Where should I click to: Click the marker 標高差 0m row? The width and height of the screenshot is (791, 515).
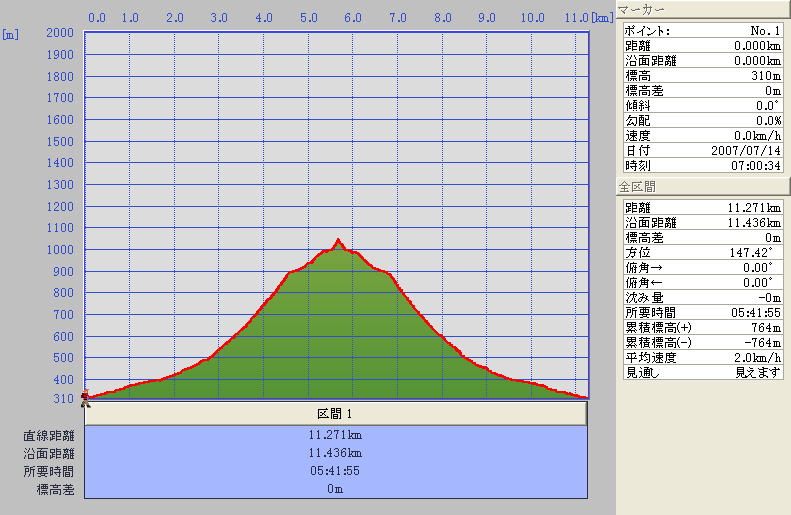pos(703,91)
